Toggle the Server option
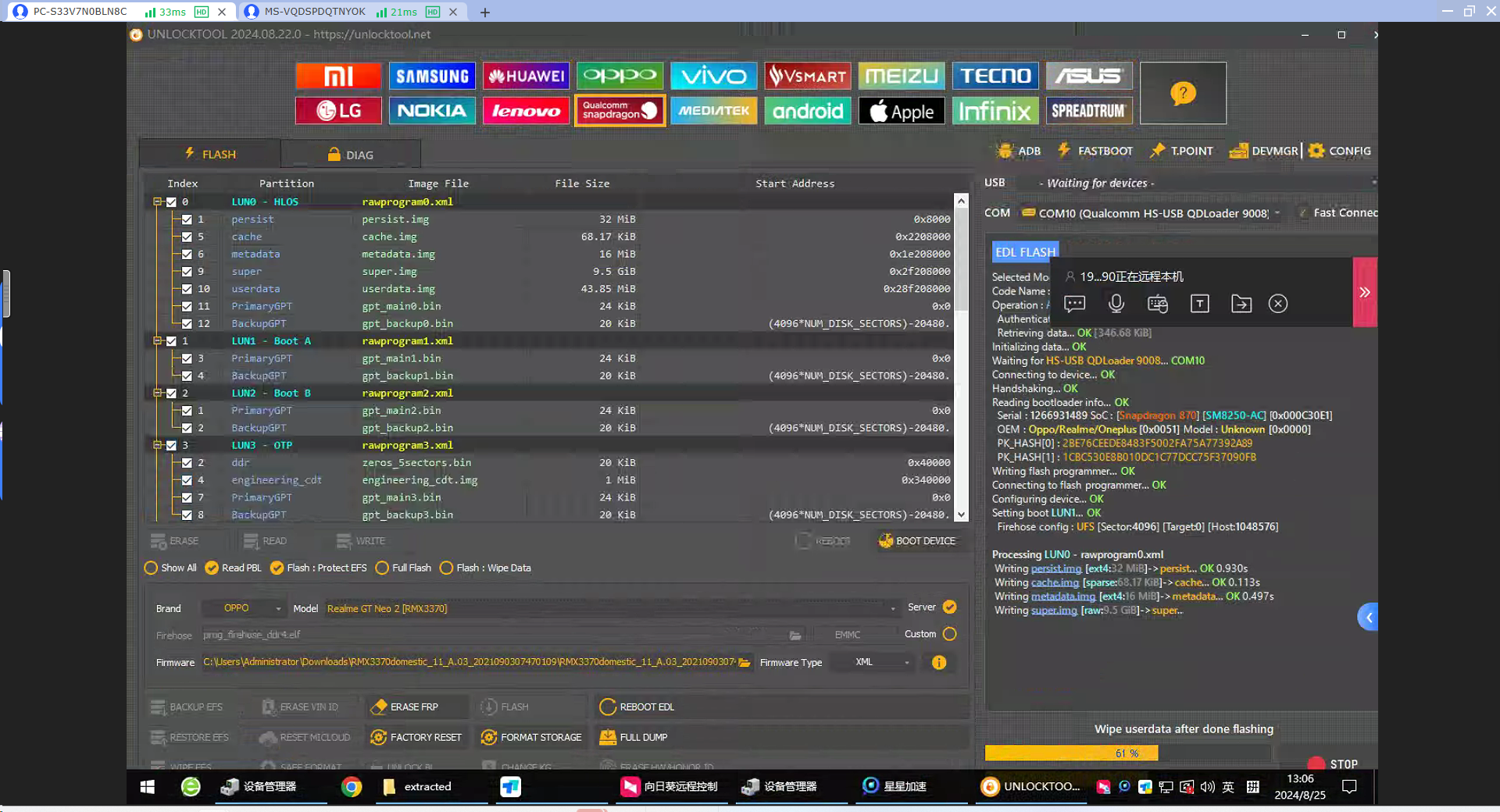The image size is (1500, 812). (x=950, y=607)
